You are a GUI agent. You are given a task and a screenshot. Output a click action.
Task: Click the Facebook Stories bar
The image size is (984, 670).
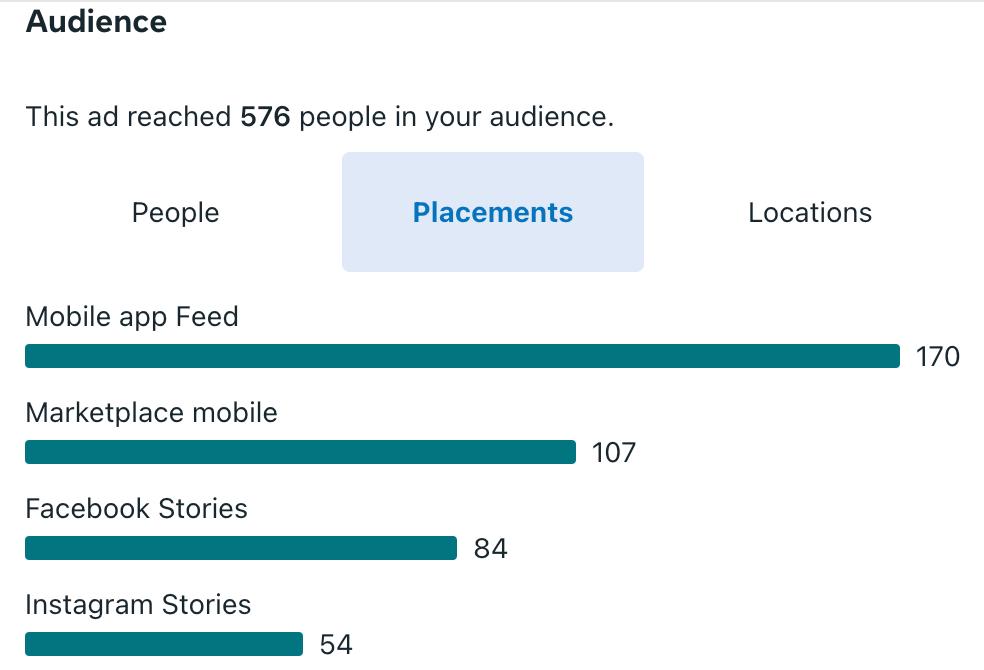point(241,548)
